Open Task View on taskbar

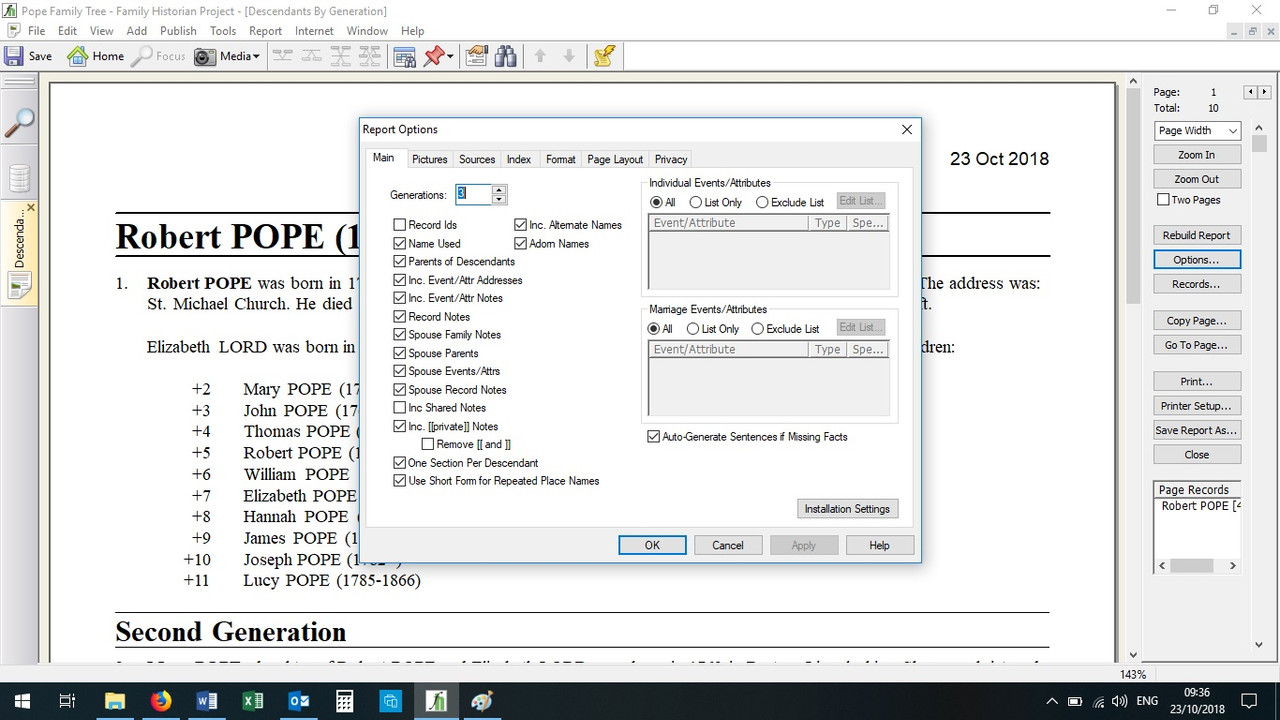click(68, 702)
